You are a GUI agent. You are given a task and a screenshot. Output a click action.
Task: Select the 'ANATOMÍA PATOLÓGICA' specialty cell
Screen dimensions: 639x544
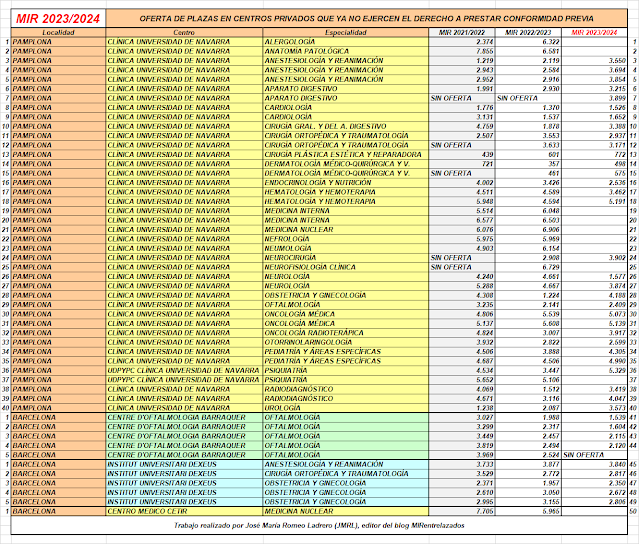346,51
